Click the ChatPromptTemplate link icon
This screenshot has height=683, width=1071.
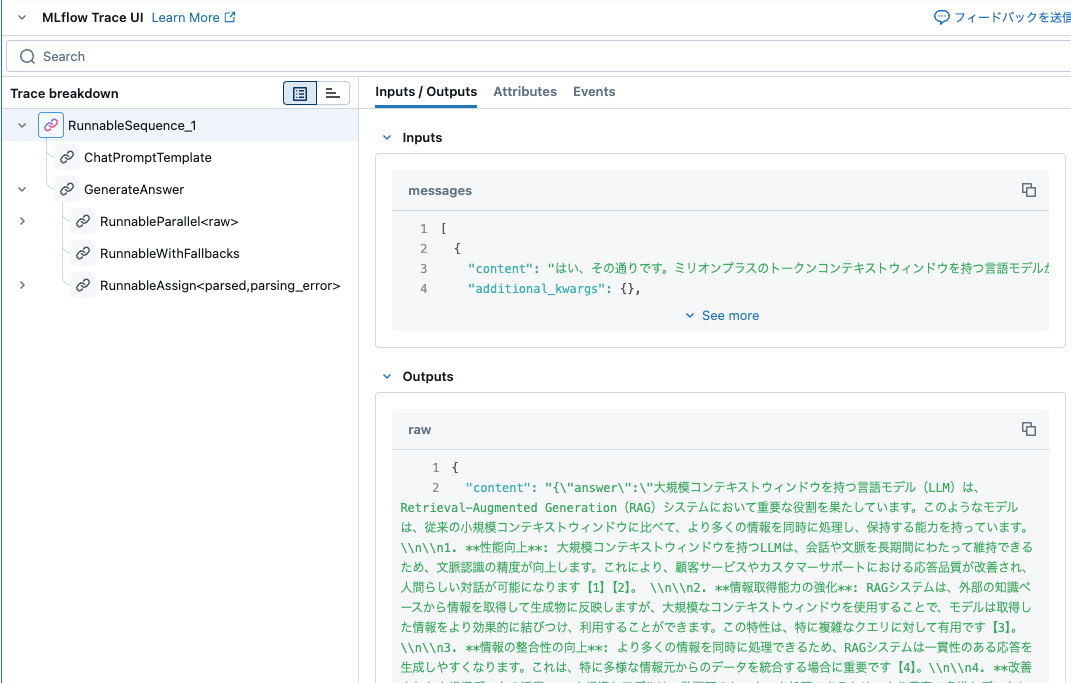click(x=67, y=158)
